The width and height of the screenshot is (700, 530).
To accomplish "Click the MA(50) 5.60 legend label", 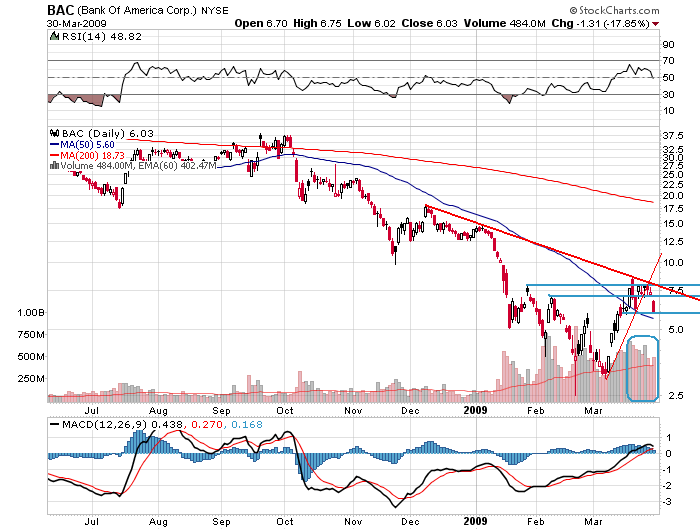I will (88, 145).
